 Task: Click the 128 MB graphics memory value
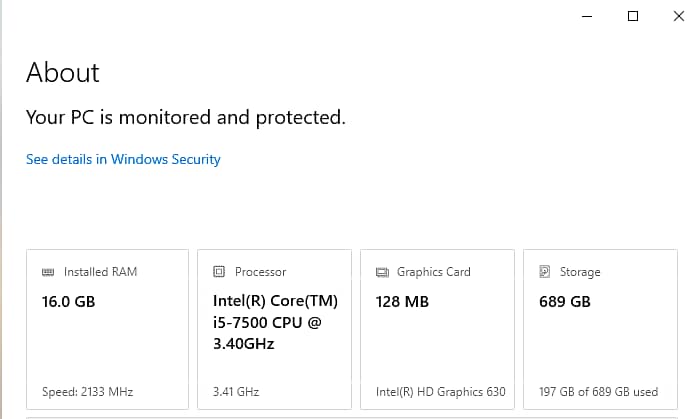(x=402, y=301)
